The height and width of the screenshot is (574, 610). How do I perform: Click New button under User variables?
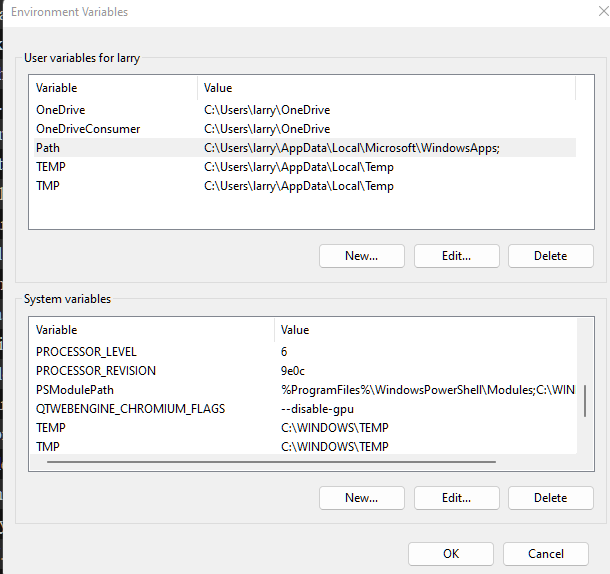pos(361,256)
